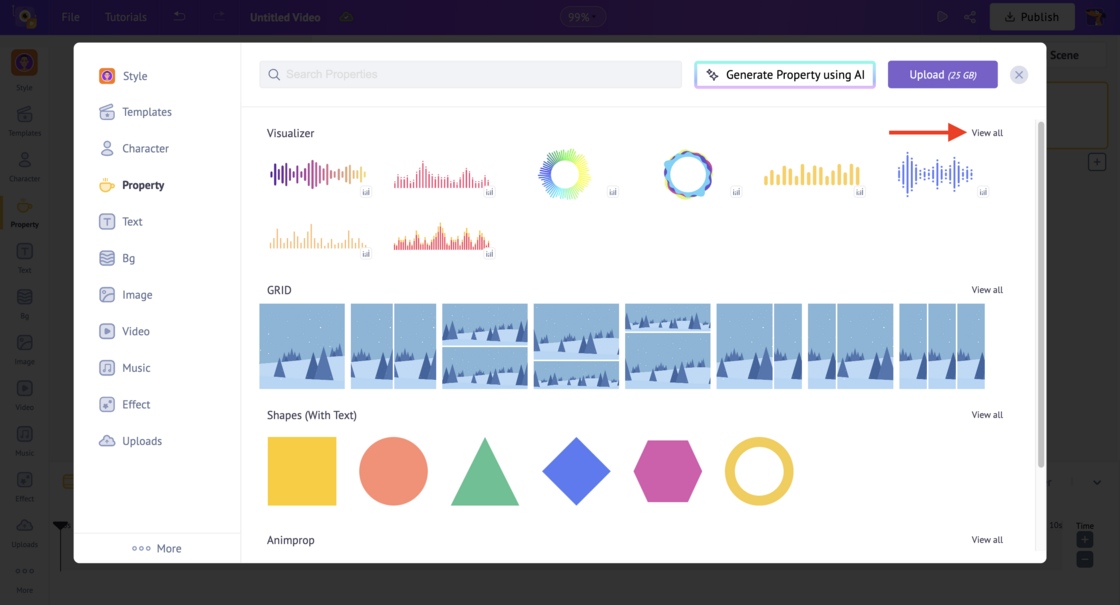The image size is (1120, 605).
Task: Open the chevron above the Time controls
Action: point(1096,483)
